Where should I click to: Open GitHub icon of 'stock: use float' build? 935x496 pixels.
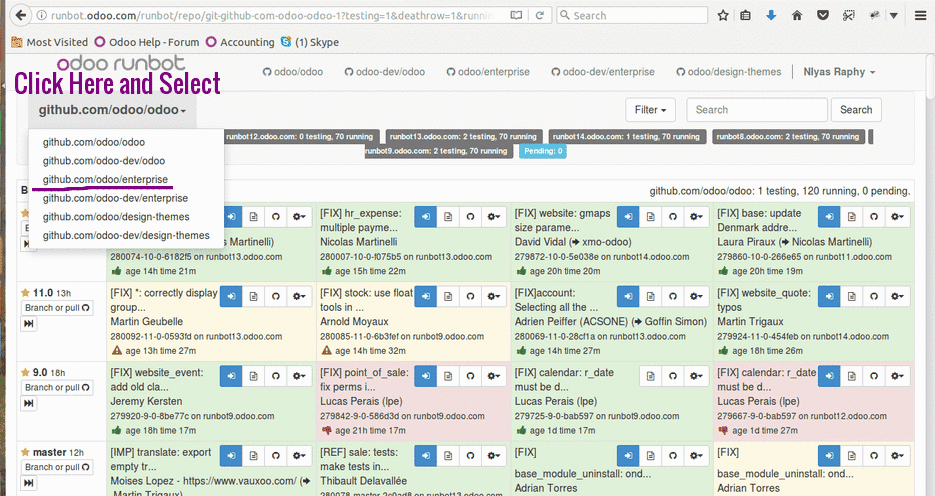coord(470,296)
